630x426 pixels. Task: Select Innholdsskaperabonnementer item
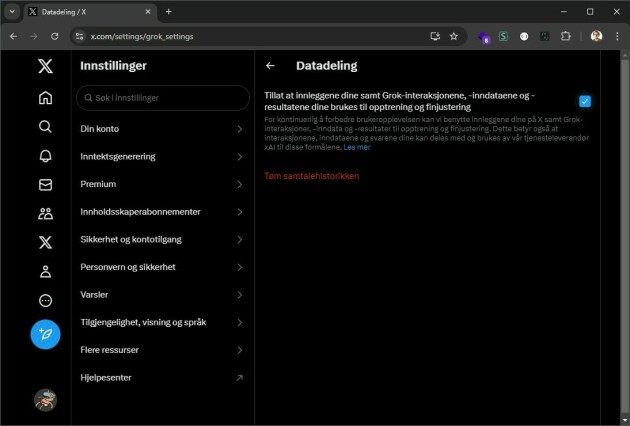(163, 212)
